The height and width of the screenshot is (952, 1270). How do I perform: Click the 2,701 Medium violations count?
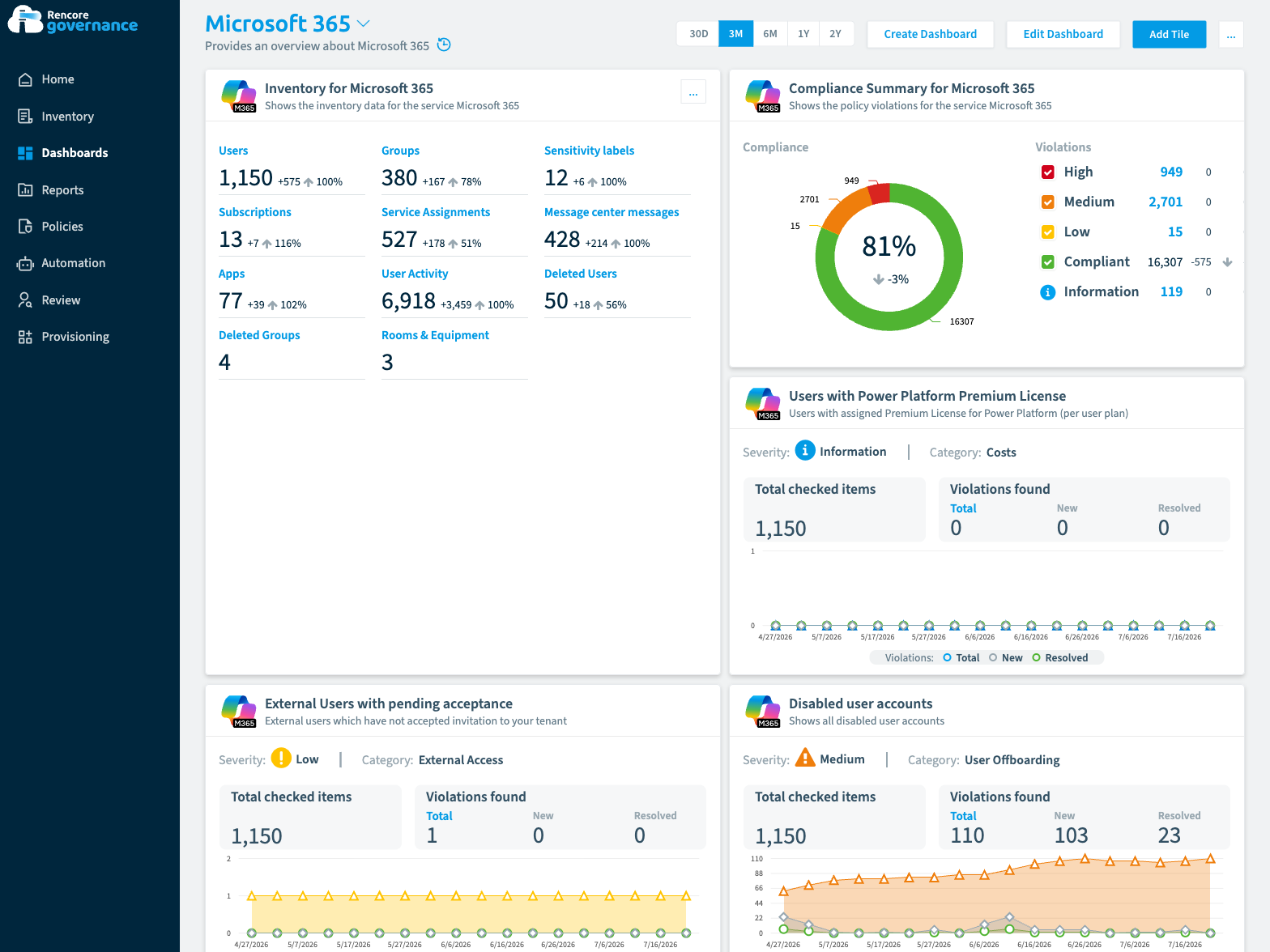click(1166, 202)
